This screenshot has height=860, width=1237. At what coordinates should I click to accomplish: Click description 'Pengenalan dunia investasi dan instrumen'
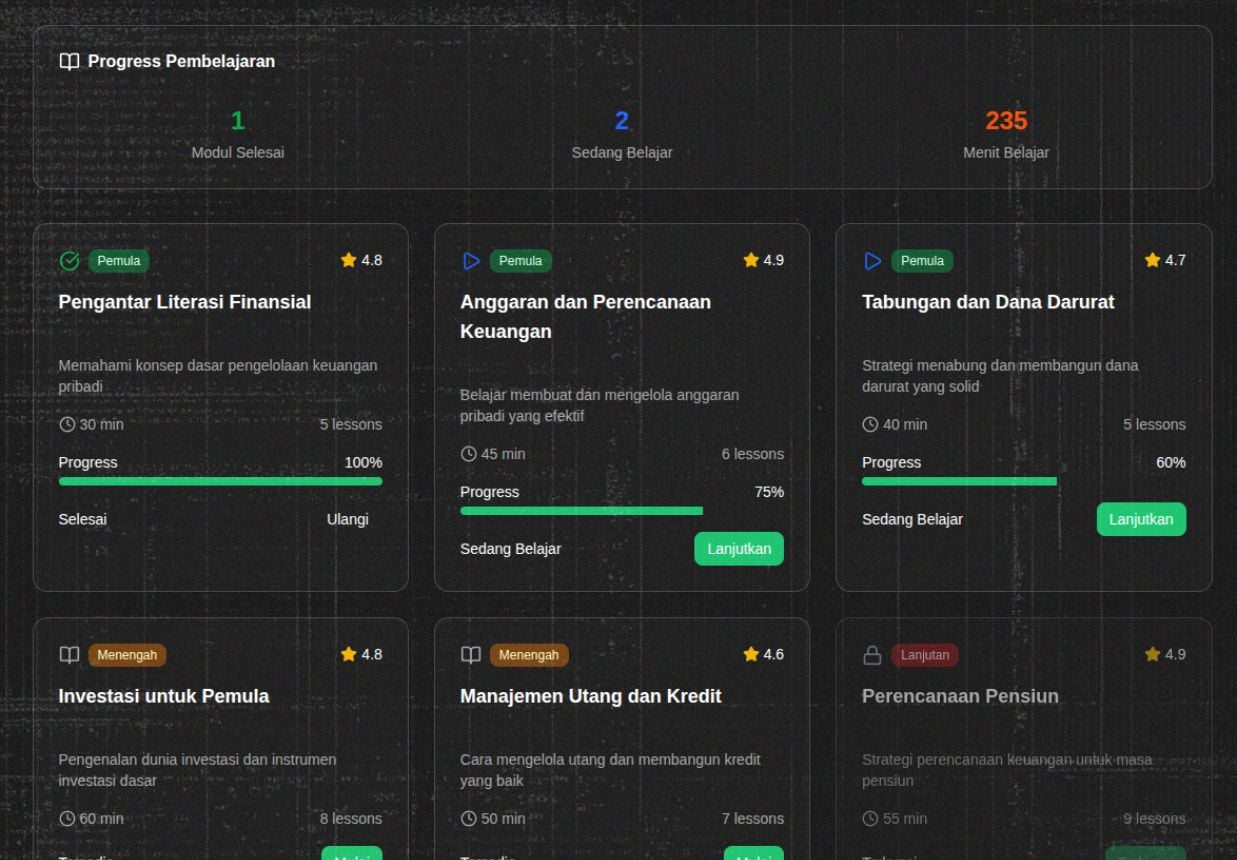pos(197,770)
